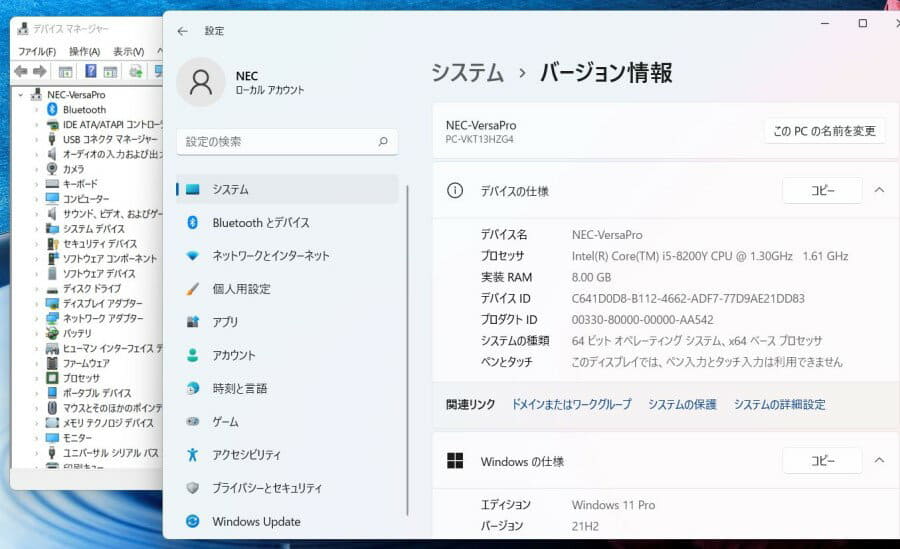The width and height of the screenshot is (900, 549).
Task: Expand the USB コネクタ マネージャー node
Action: pyautogui.click(x=37, y=139)
